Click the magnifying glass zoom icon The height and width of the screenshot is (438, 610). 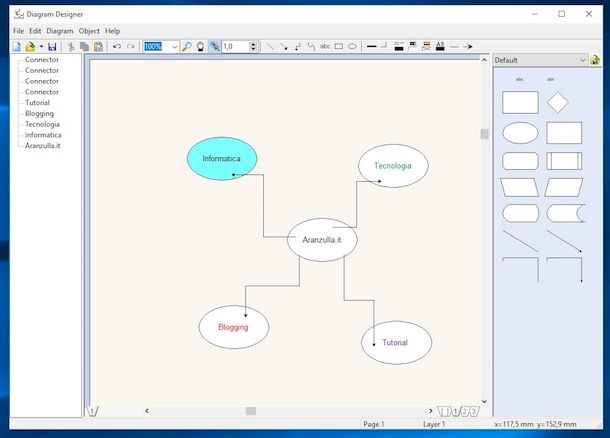click(x=187, y=47)
